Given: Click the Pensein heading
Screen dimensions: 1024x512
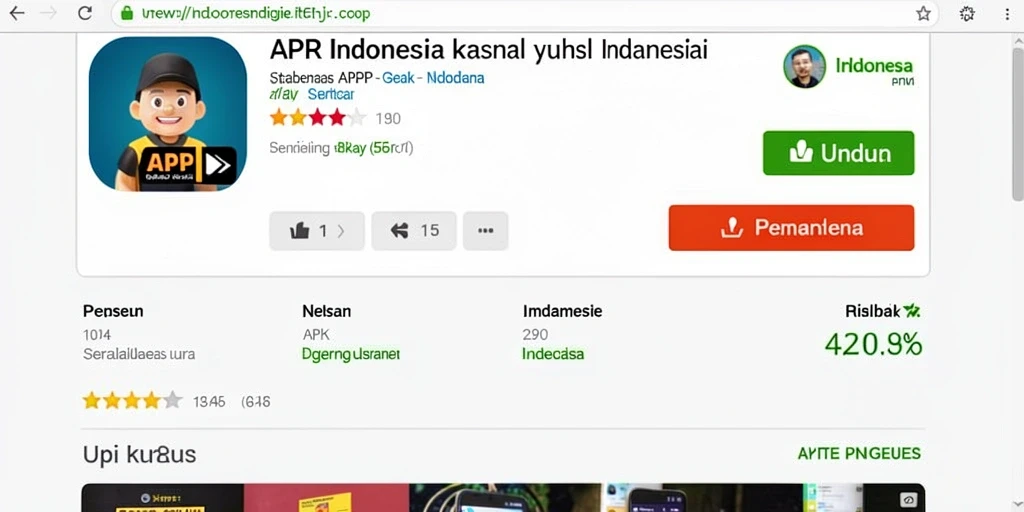Looking at the screenshot, I should point(113,311).
